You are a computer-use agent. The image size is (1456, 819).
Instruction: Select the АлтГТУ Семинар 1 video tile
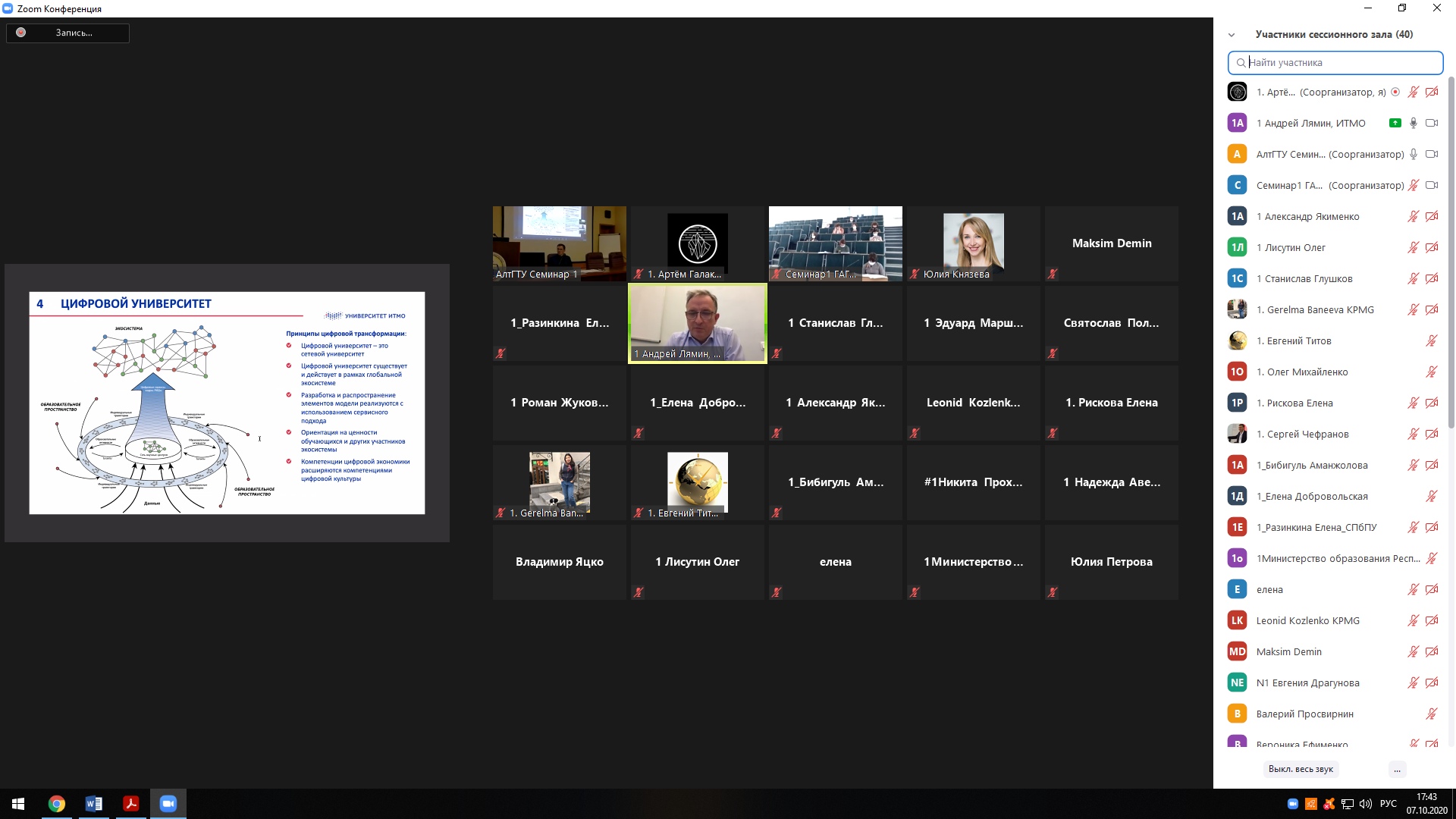pos(560,243)
